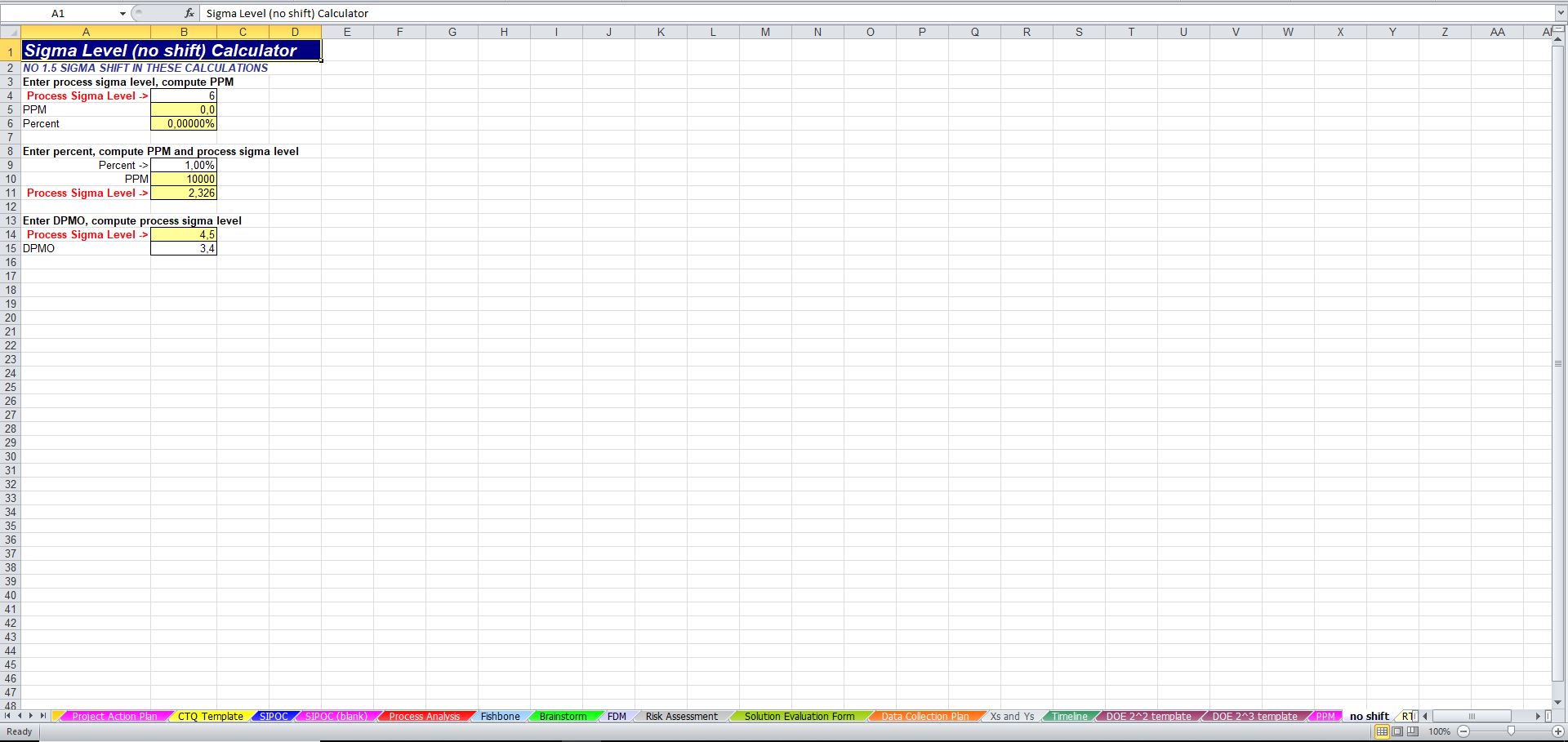Go to previous sheet tab arrow
This screenshot has width=1568, height=742.
[20, 716]
